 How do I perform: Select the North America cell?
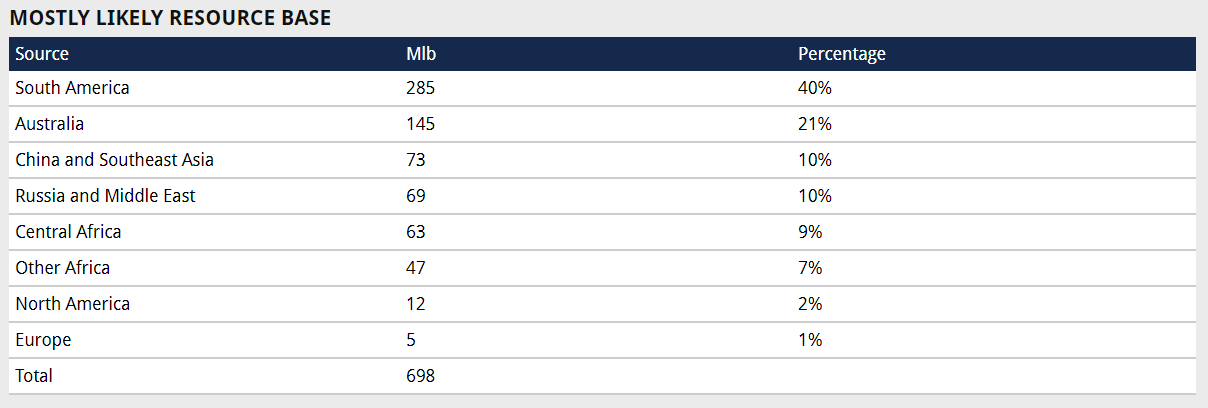pos(72,304)
